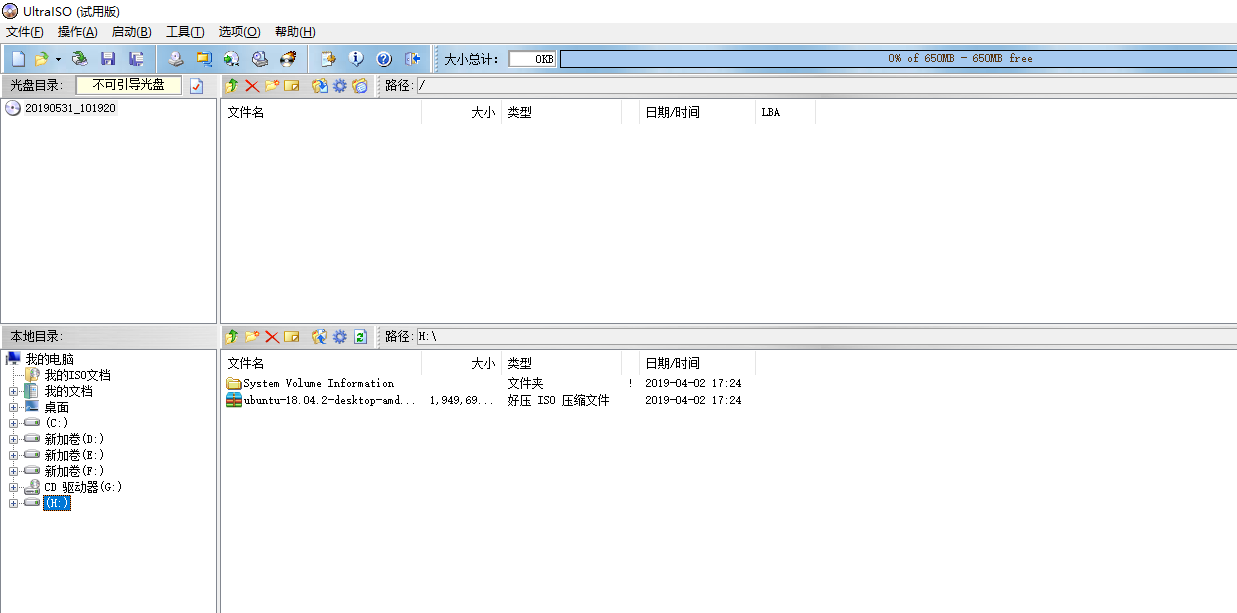Sort local pane by 大小 column header
Image resolution: width=1237 pixels, height=613 pixels.
[x=461, y=363]
